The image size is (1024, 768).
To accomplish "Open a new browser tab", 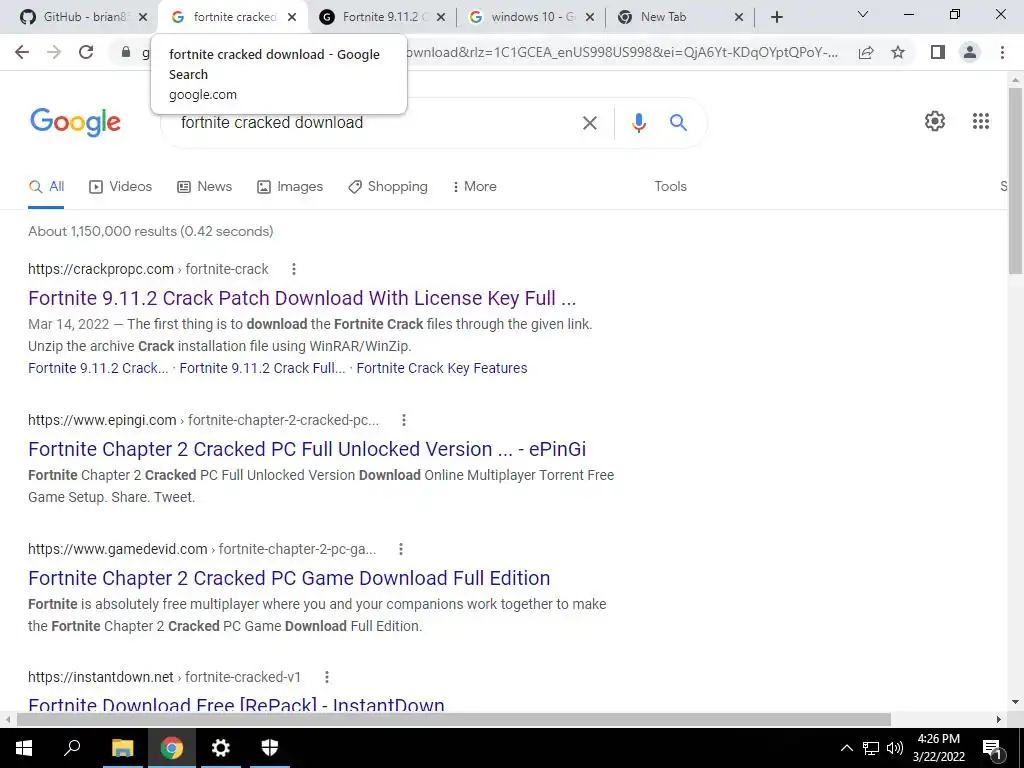I will pyautogui.click(x=776, y=18).
